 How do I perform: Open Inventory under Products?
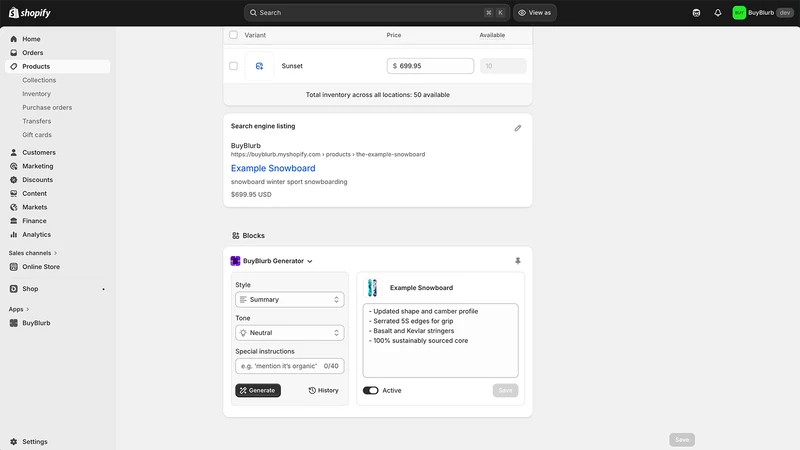coord(36,94)
